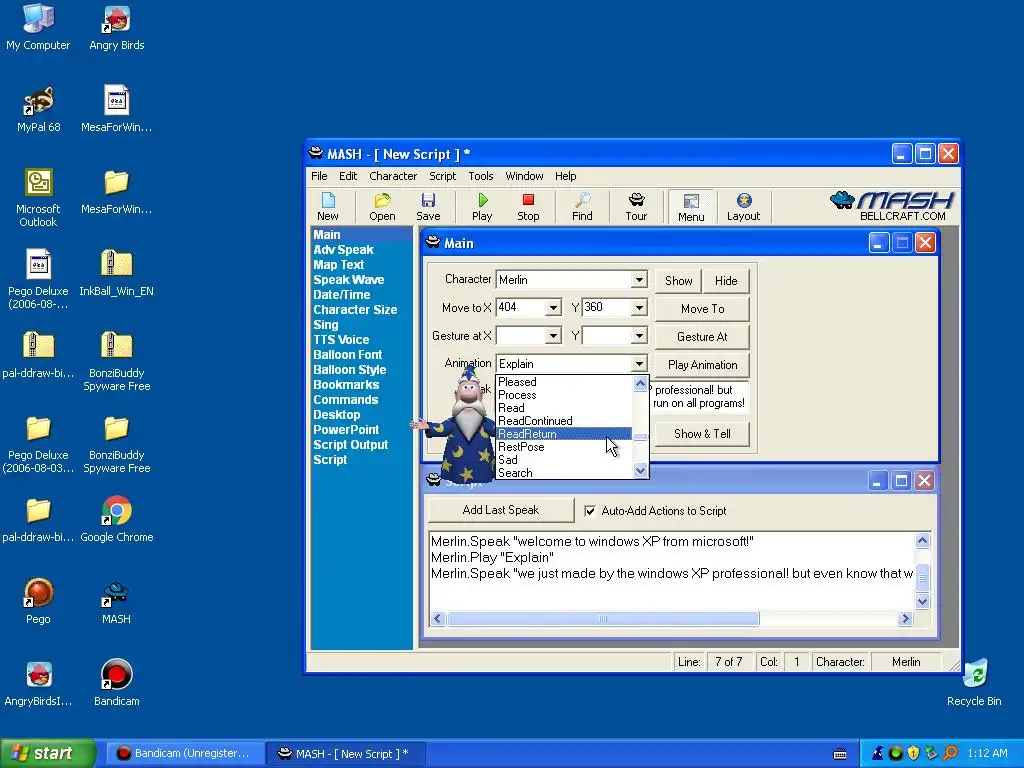Viewport: 1024px width, 768px height.
Task: Open the Move to X value dropdown
Action: point(553,308)
